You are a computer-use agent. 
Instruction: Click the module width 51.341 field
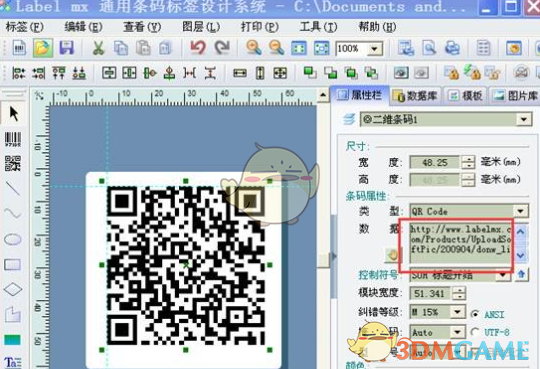click(429, 294)
